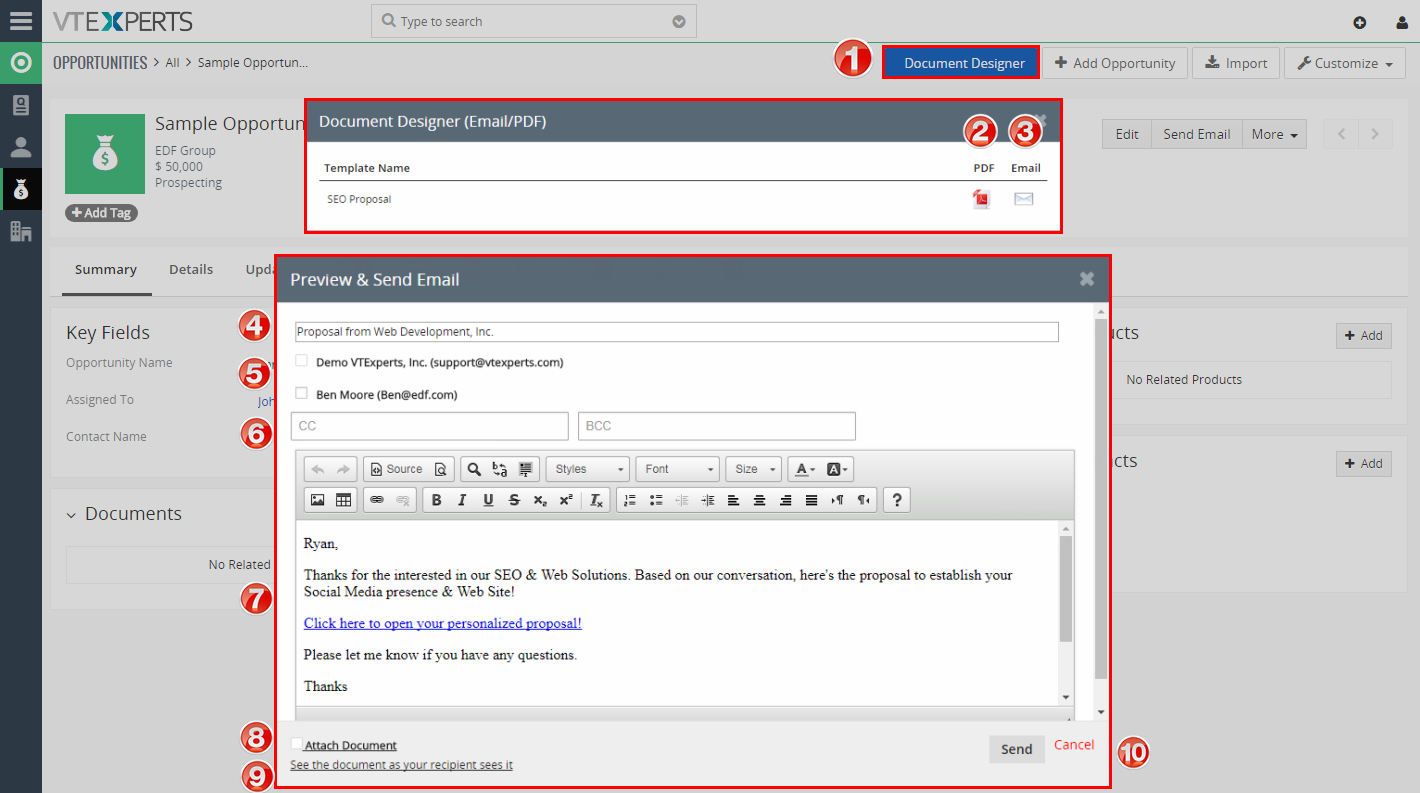Align text left
The width and height of the screenshot is (1420, 793).
(x=734, y=500)
